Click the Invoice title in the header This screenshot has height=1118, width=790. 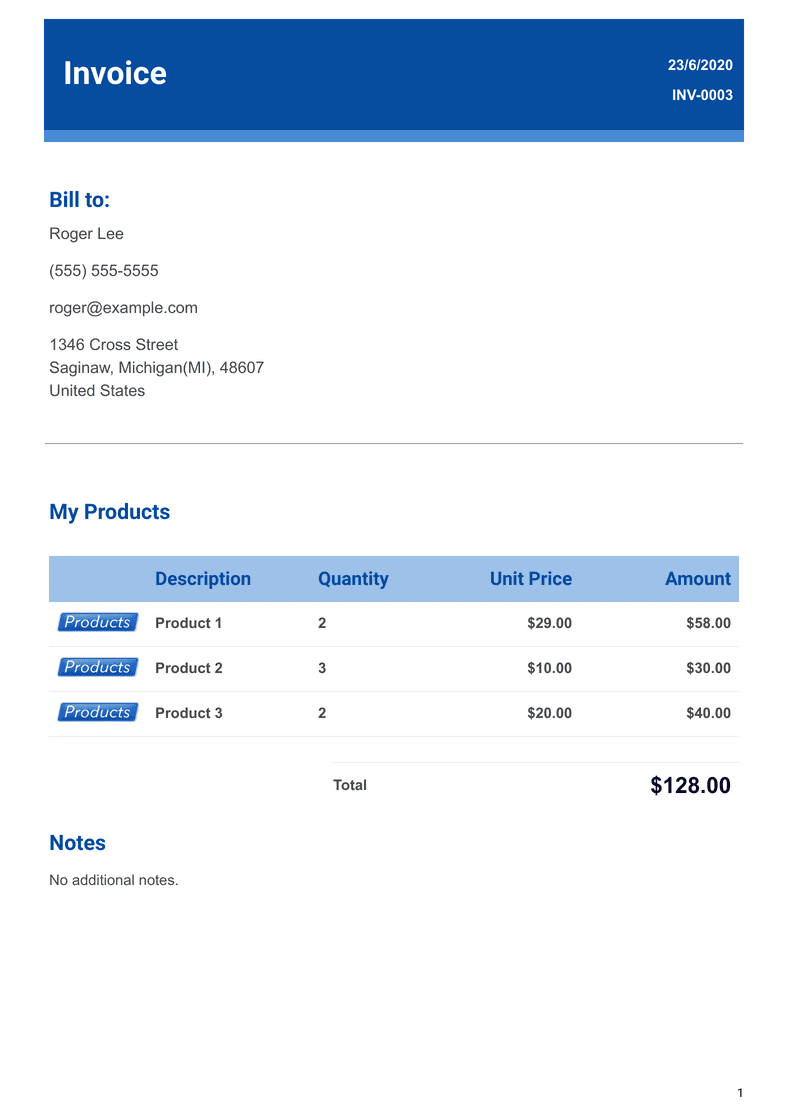click(115, 74)
